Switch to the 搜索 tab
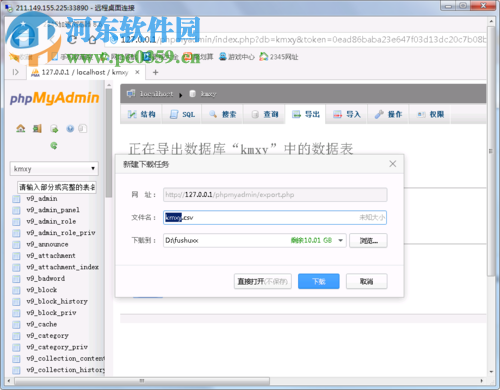This screenshot has width=500, height=390. coord(222,114)
